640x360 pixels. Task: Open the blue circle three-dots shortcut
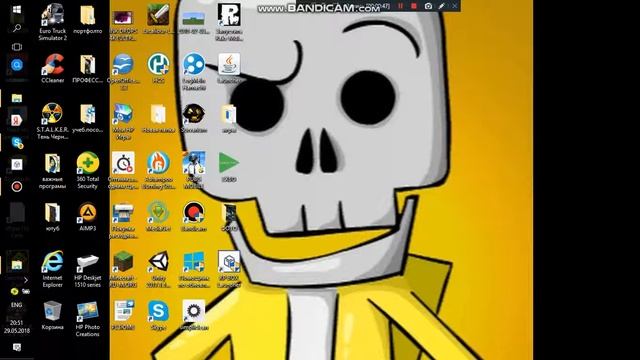(193, 72)
